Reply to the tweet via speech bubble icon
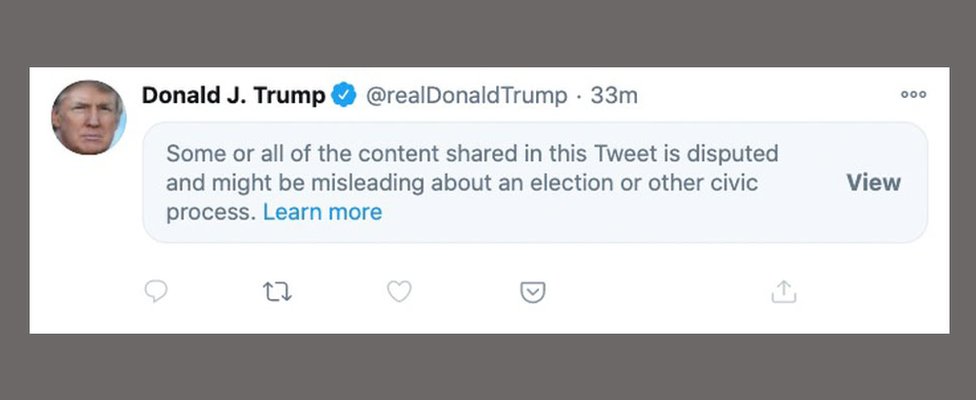Screen dimensions: 976x400 click(156, 291)
